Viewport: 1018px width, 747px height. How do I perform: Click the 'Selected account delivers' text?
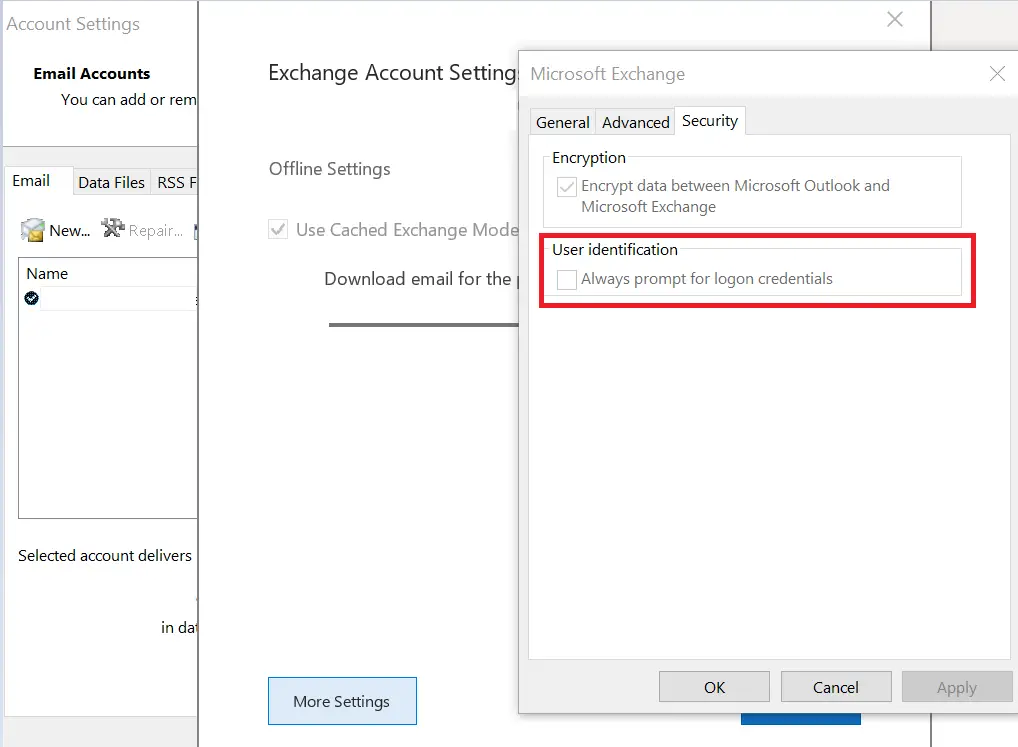click(105, 556)
